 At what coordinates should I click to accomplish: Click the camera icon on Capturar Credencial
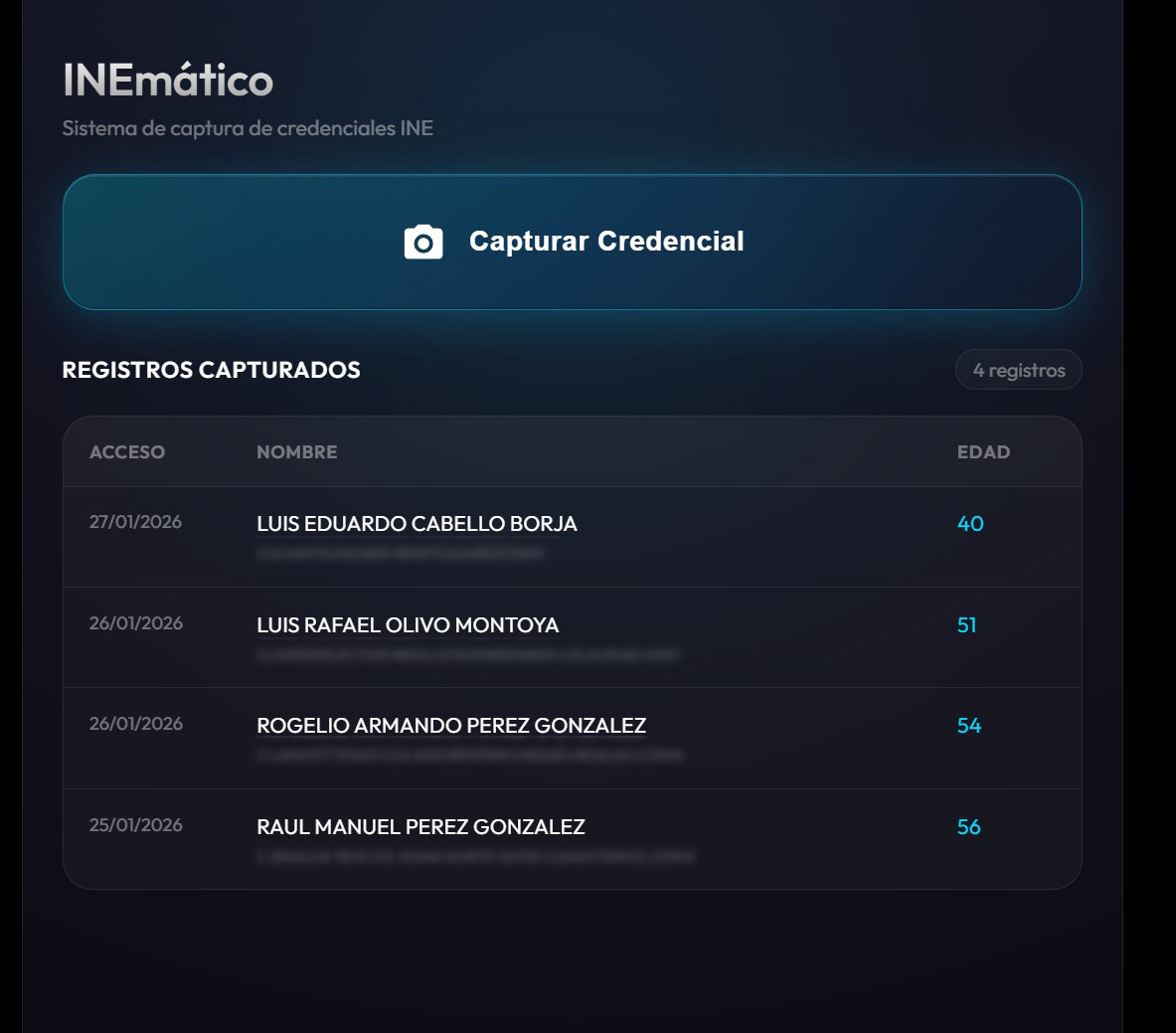point(421,241)
